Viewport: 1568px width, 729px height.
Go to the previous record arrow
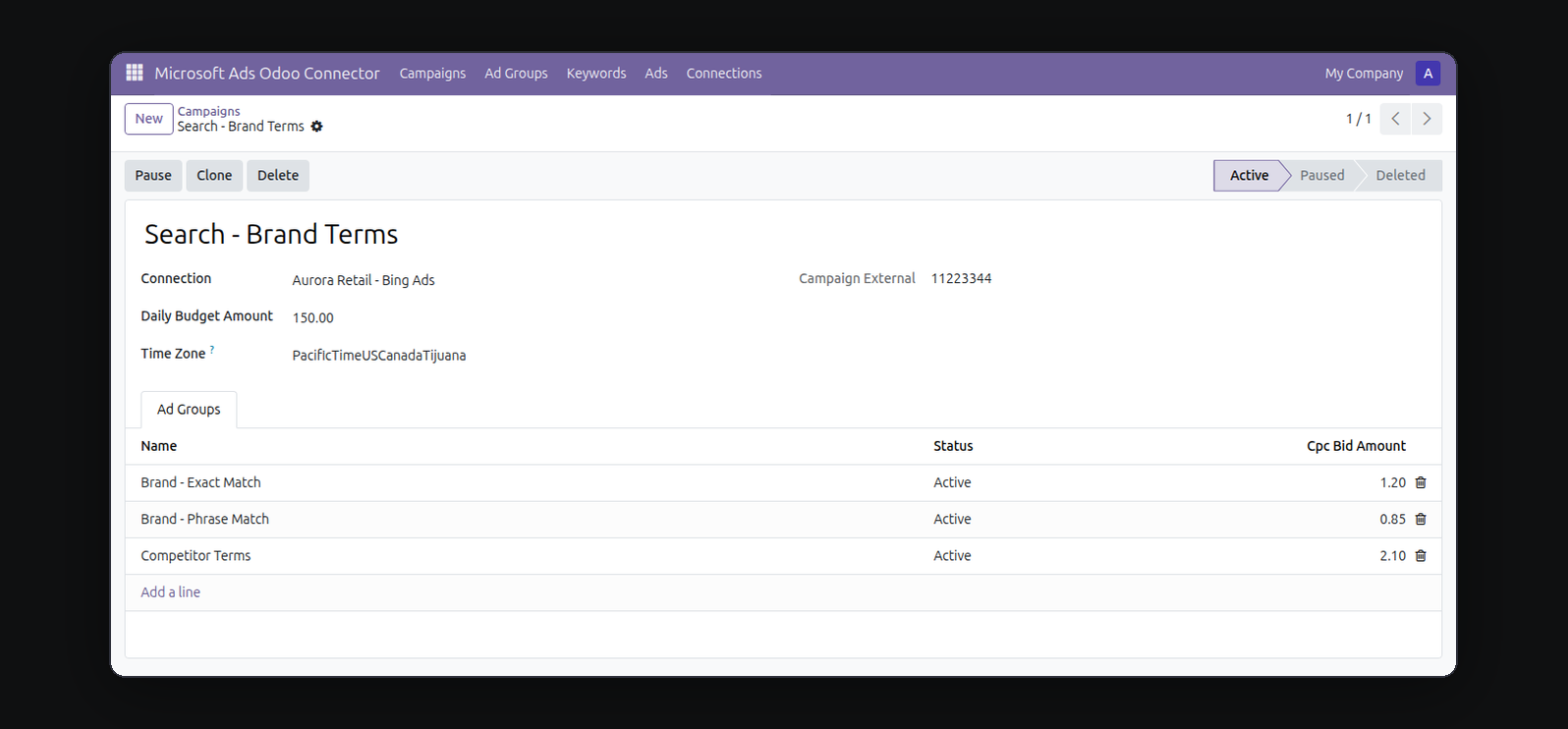[x=1395, y=119]
